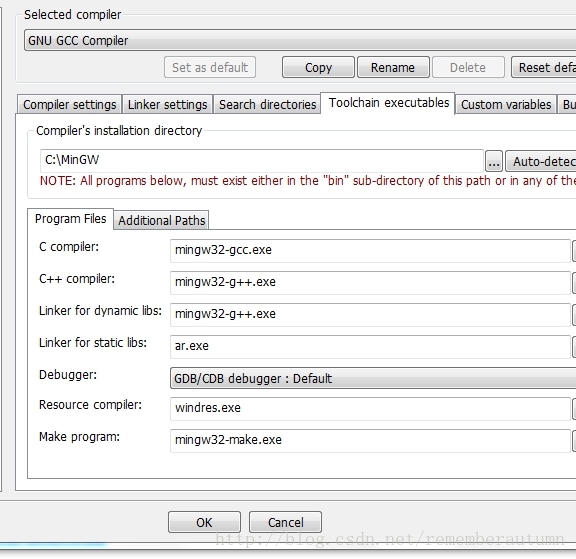Switch to the Additional Paths sub-tab
This screenshot has height=559, width=576.
161,220
